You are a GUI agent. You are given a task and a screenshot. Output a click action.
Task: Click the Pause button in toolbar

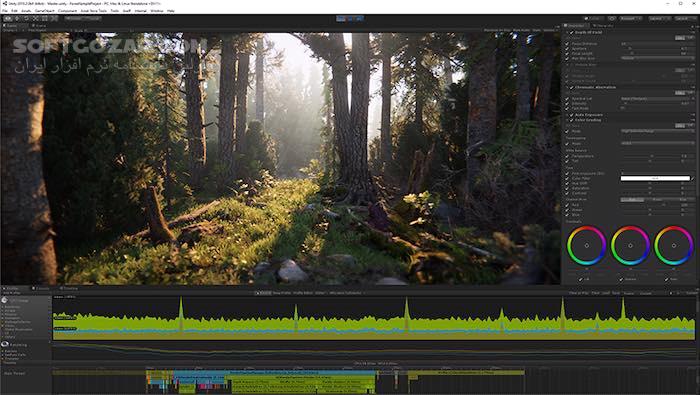pyautogui.click(x=350, y=18)
